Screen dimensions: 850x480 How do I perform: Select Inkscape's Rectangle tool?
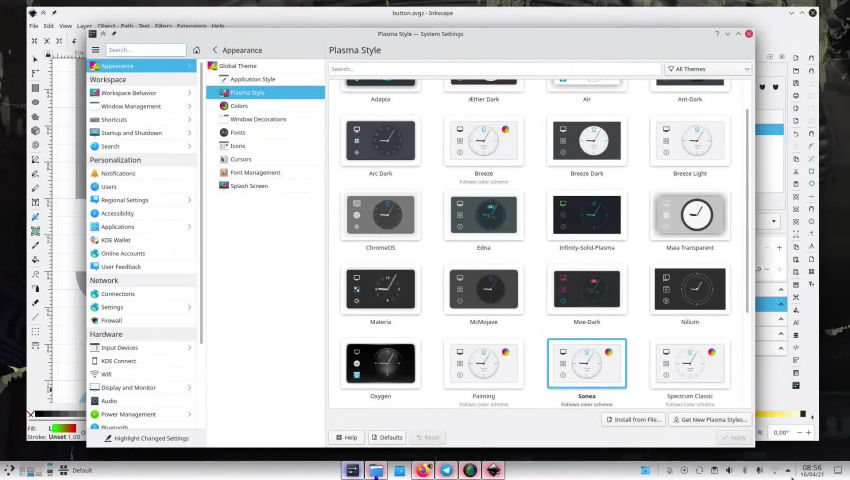(x=35, y=88)
